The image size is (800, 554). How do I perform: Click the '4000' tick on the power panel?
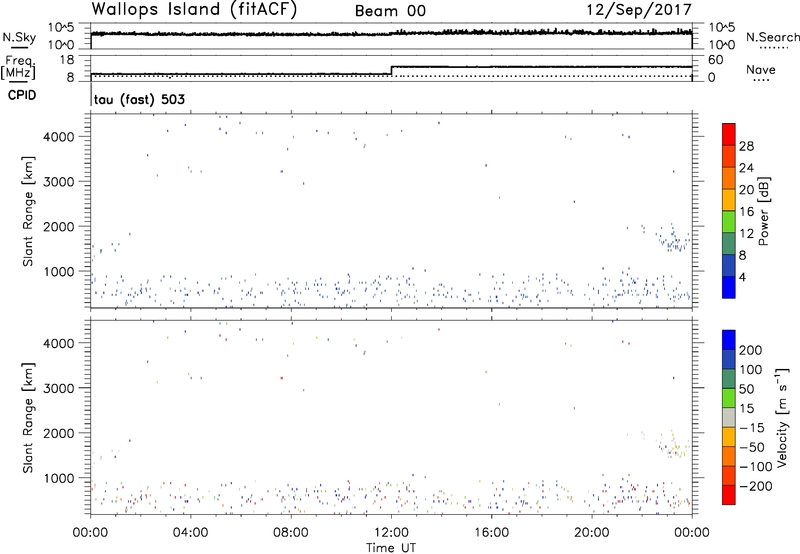coord(59,137)
